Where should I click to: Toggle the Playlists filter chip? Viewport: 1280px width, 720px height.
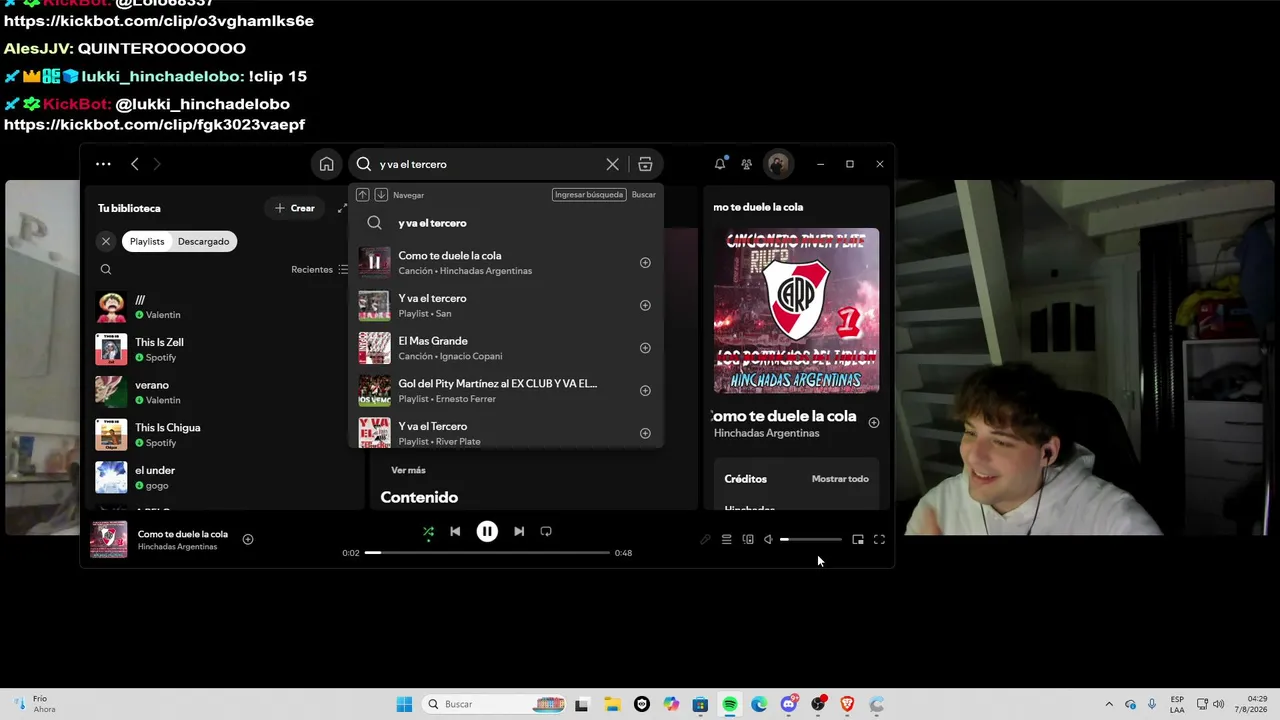tap(147, 241)
